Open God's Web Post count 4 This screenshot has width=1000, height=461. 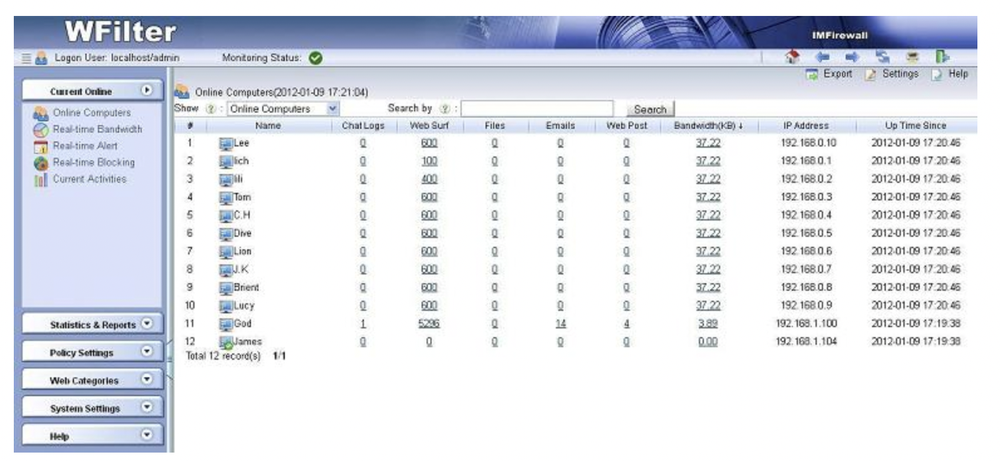point(627,324)
